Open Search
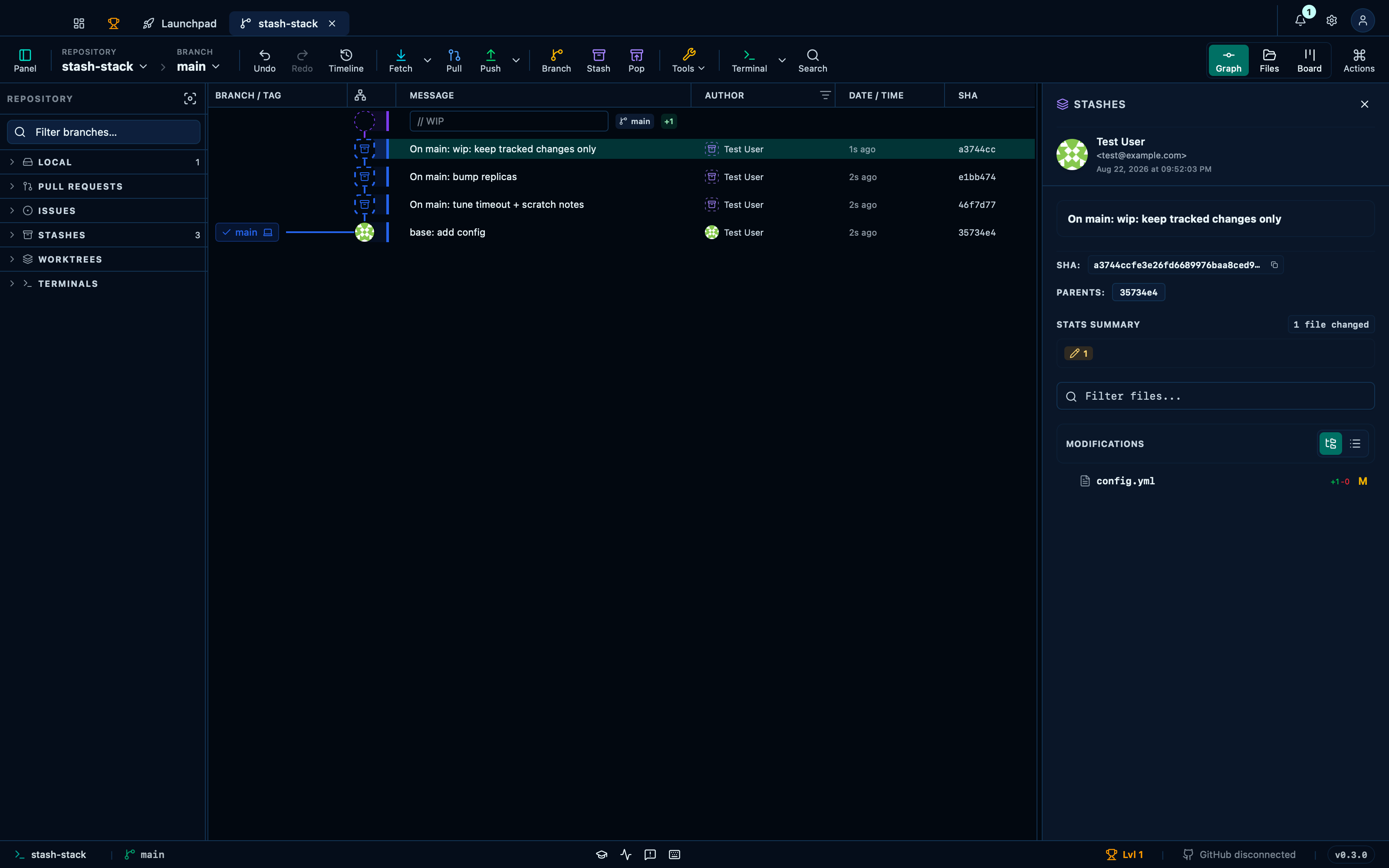1389x868 pixels. coord(813,60)
